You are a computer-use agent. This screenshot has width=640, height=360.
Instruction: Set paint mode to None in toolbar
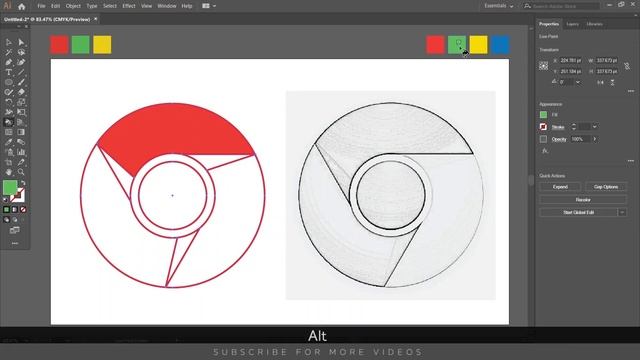click(x=23, y=209)
